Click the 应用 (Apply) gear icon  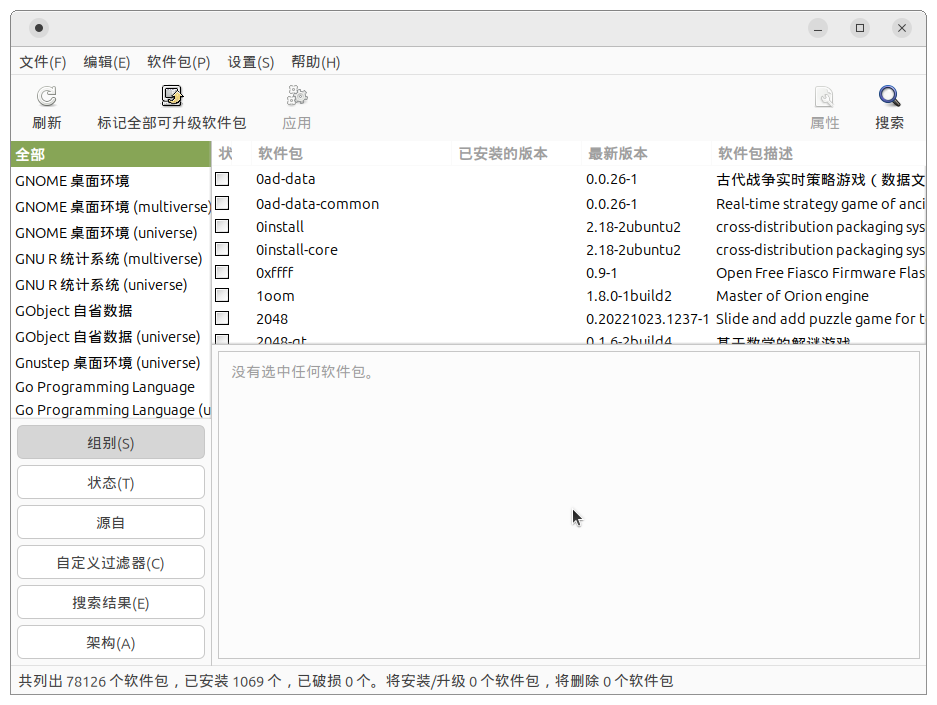point(296,97)
